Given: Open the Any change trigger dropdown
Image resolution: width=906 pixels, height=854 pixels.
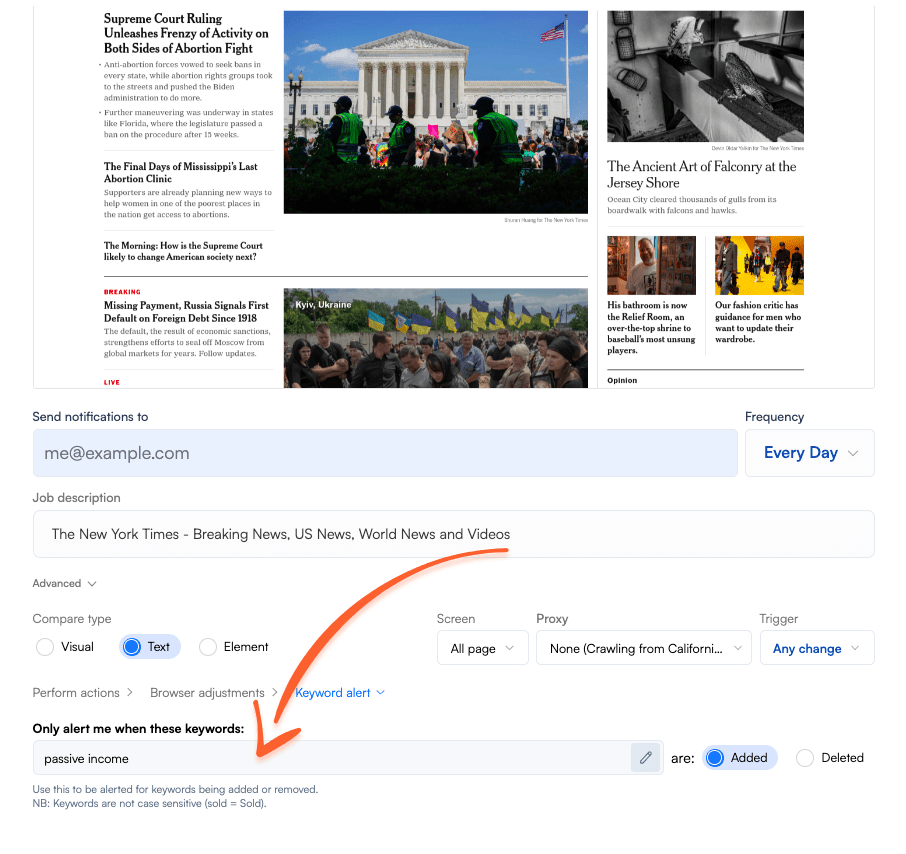Looking at the screenshot, I should pos(816,648).
